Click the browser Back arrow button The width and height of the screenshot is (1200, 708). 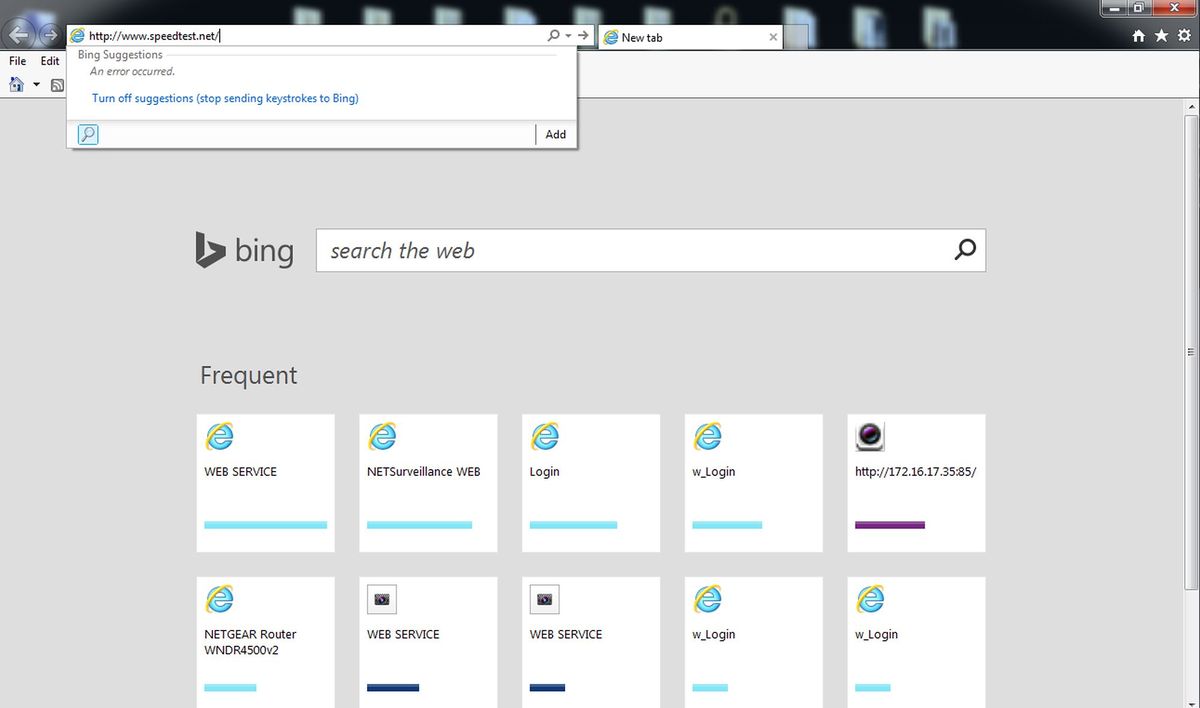click(18, 35)
